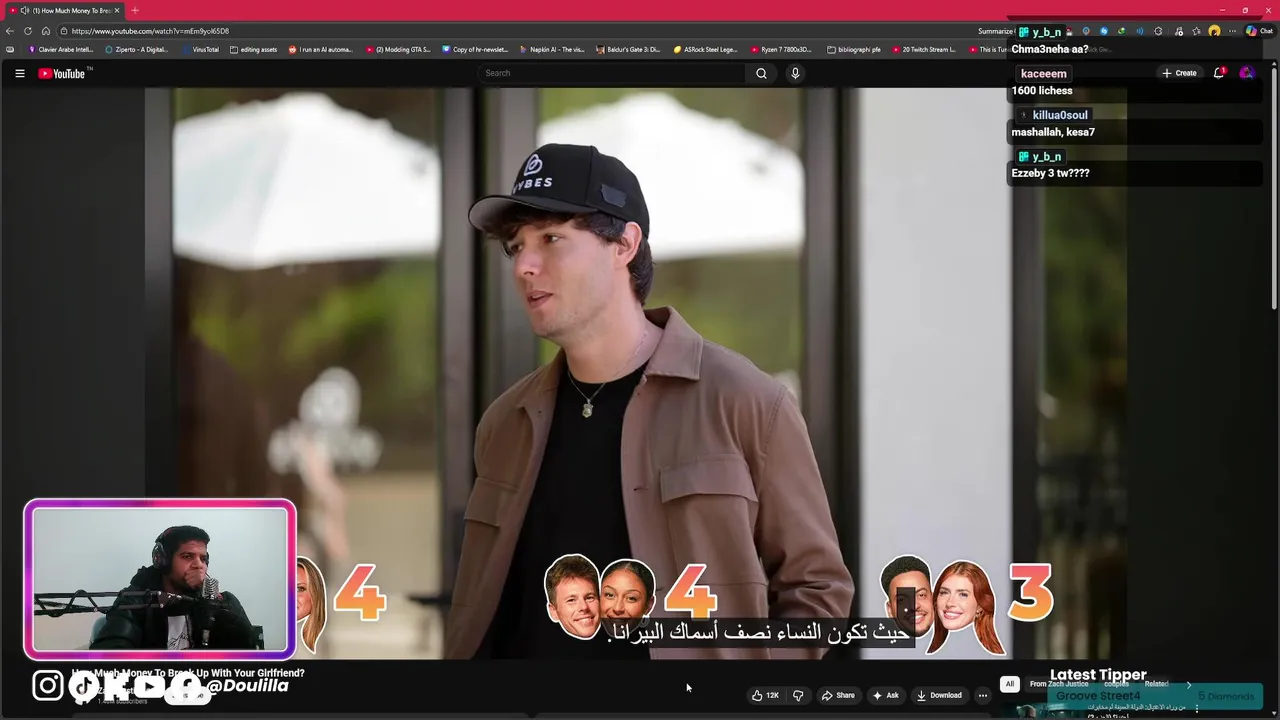Open the Ask AI button

coord(886,695)
